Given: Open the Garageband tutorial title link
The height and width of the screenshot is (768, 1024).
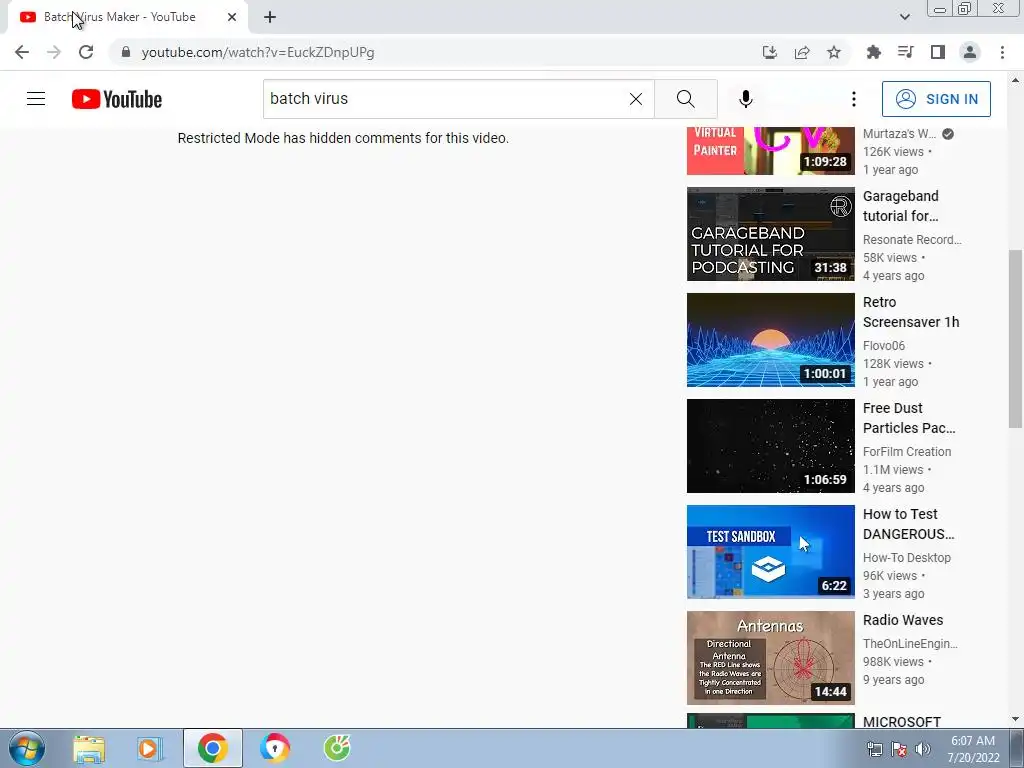Looking at the screenshot, I should coord(901,206).
